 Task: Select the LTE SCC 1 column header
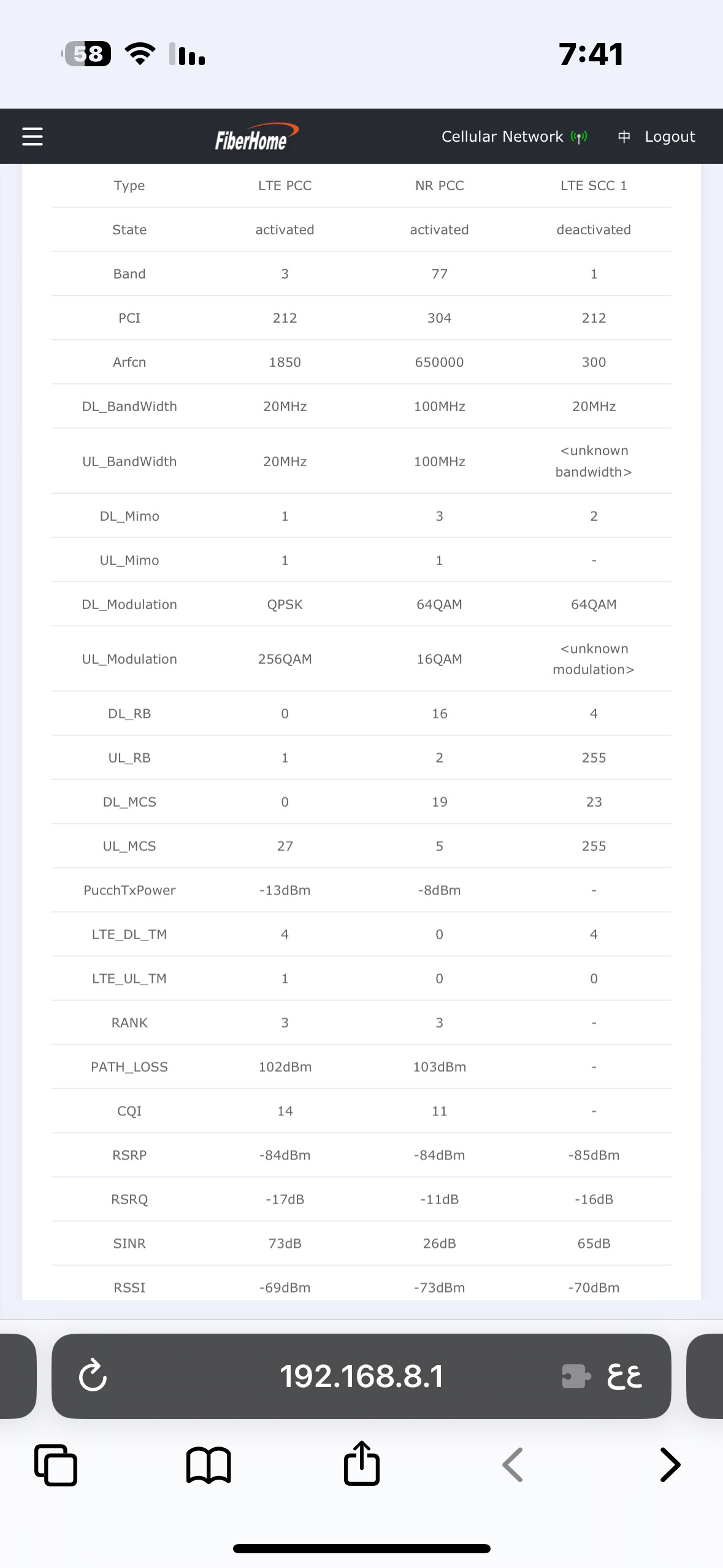click(x=594, y=185)
